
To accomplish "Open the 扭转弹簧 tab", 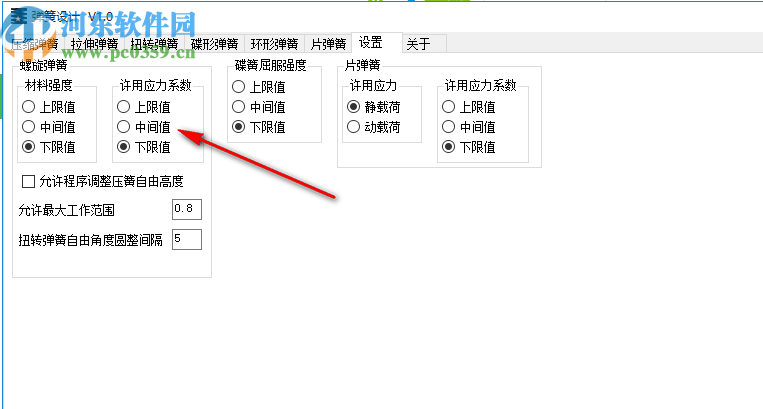I will (154, 44).
